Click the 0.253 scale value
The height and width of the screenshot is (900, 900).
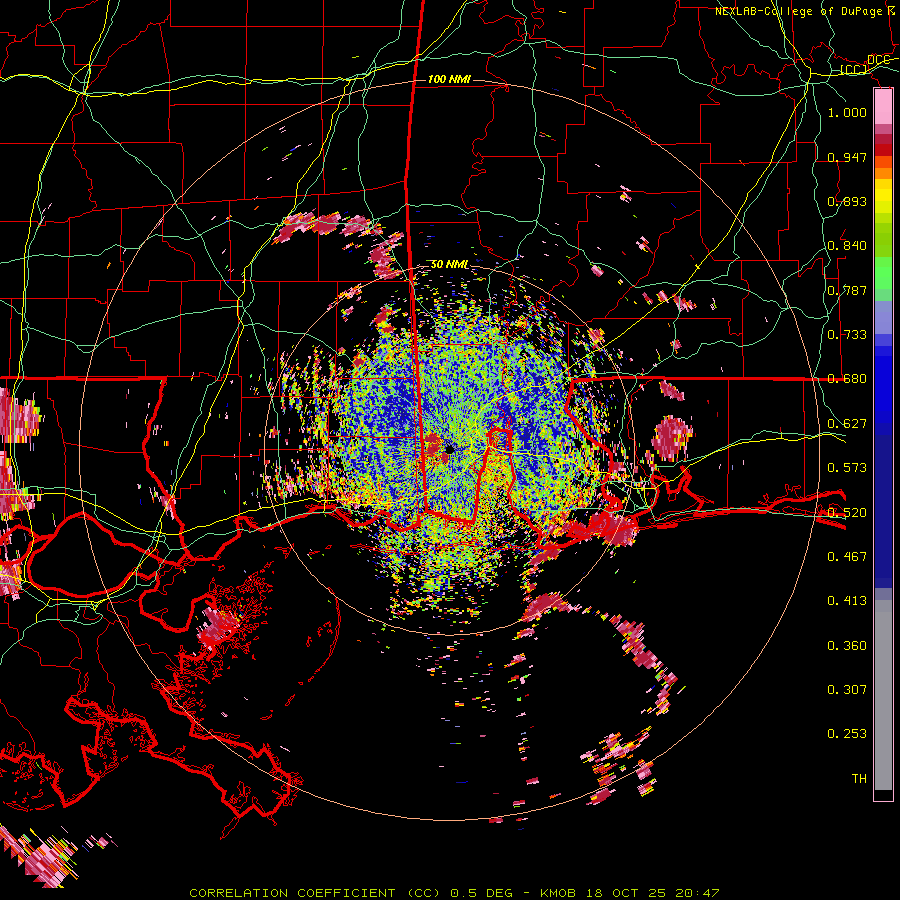[847, 734]
